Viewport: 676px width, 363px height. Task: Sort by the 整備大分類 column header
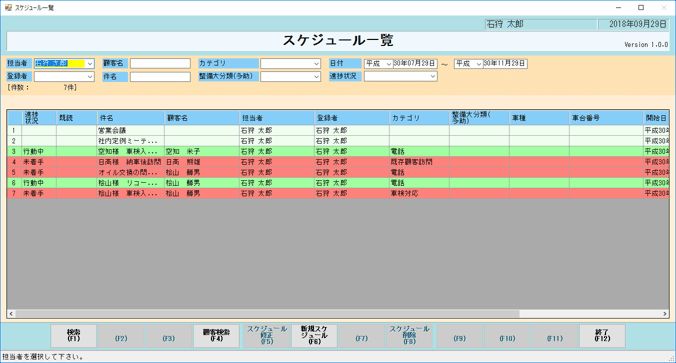(479, 118)
